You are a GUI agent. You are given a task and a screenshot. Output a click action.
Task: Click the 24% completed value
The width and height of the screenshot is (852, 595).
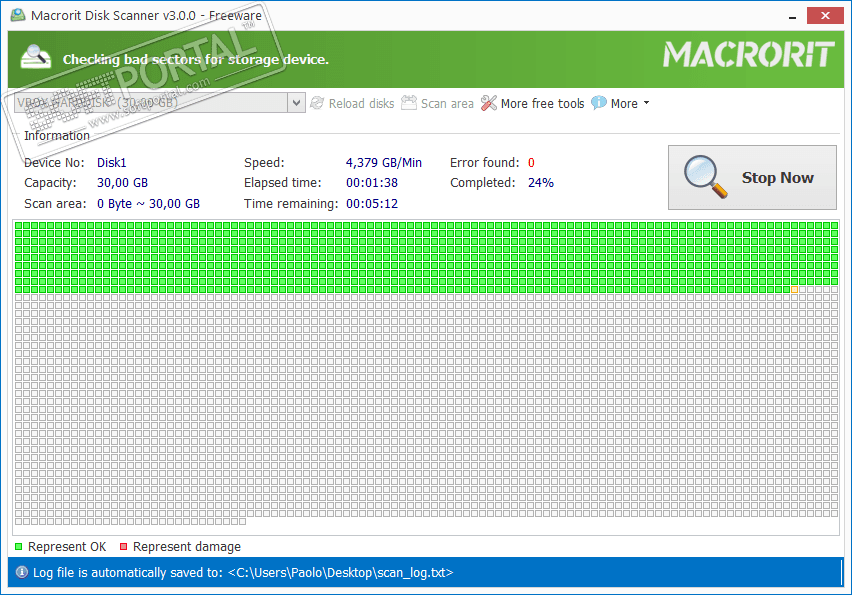541,183
